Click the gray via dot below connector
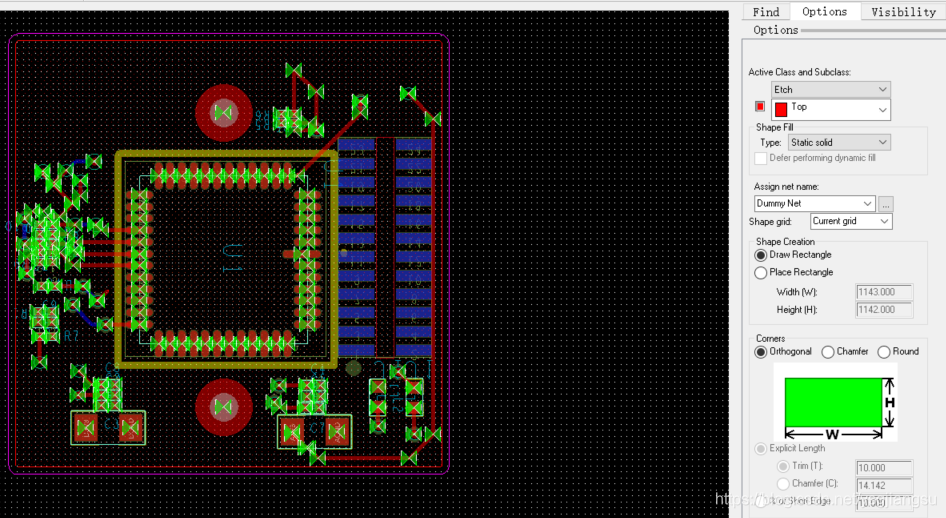Viewport: 946px width, 518px height. tap(353, 368)
